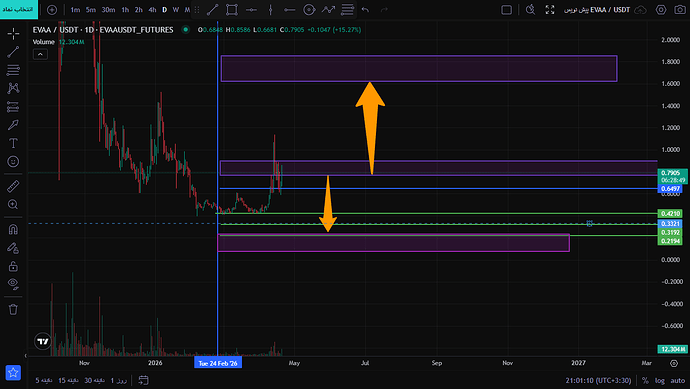This screenshot has width=690, height=389.
Task: Click the add symbol plus icon
Action: [52, 10]
